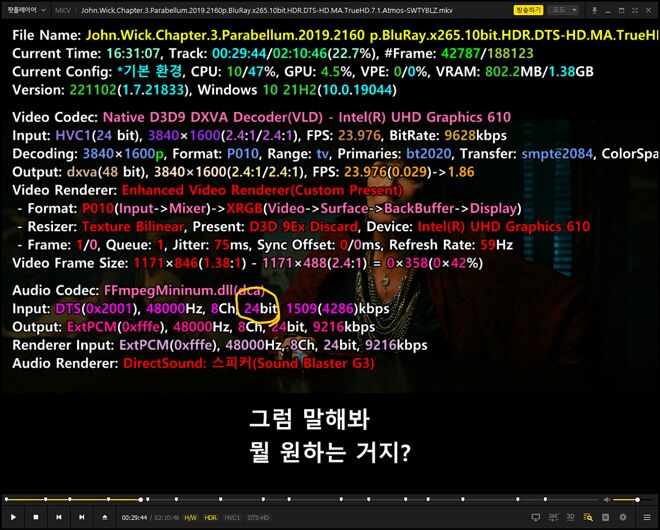660x530 pixels.
Task: Mute audio using the speaker icon
Action: click(607, 500)
